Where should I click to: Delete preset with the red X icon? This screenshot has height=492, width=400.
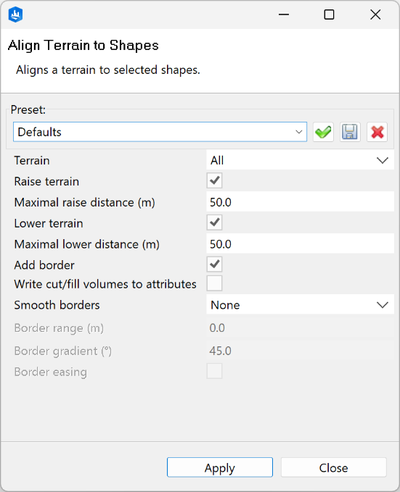coord(377,132)
